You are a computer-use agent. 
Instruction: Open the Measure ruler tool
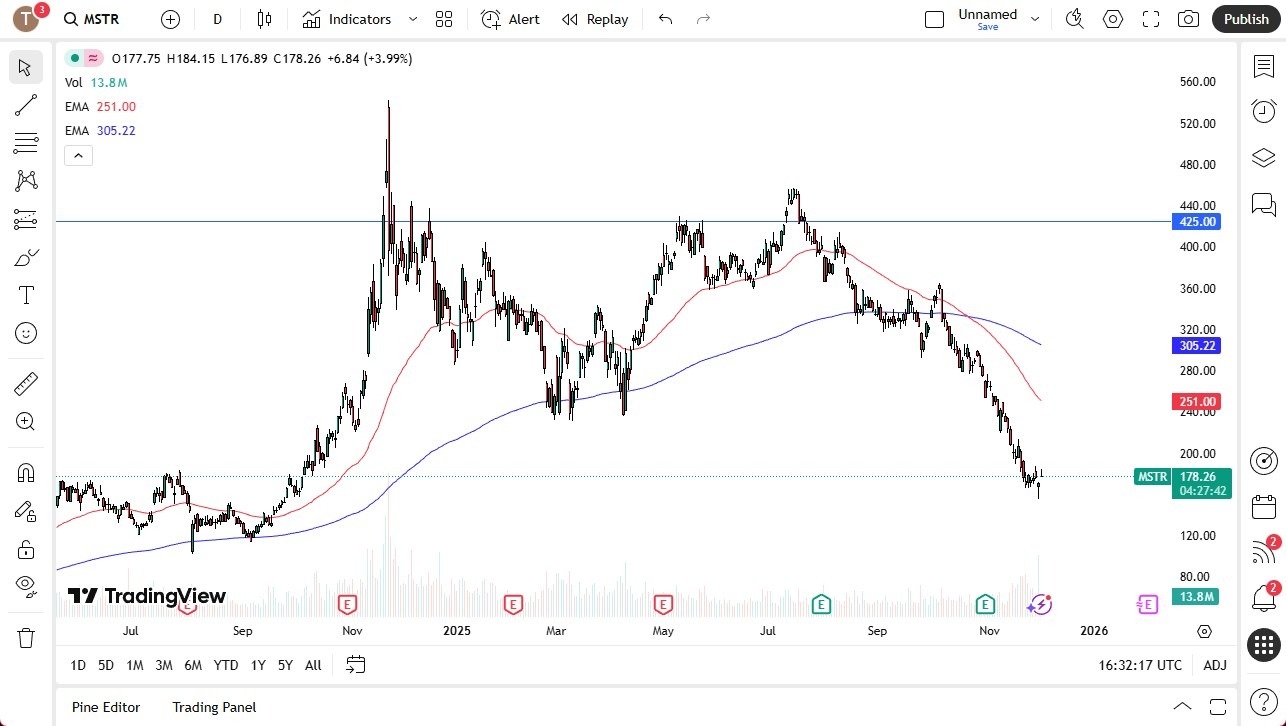26,383
